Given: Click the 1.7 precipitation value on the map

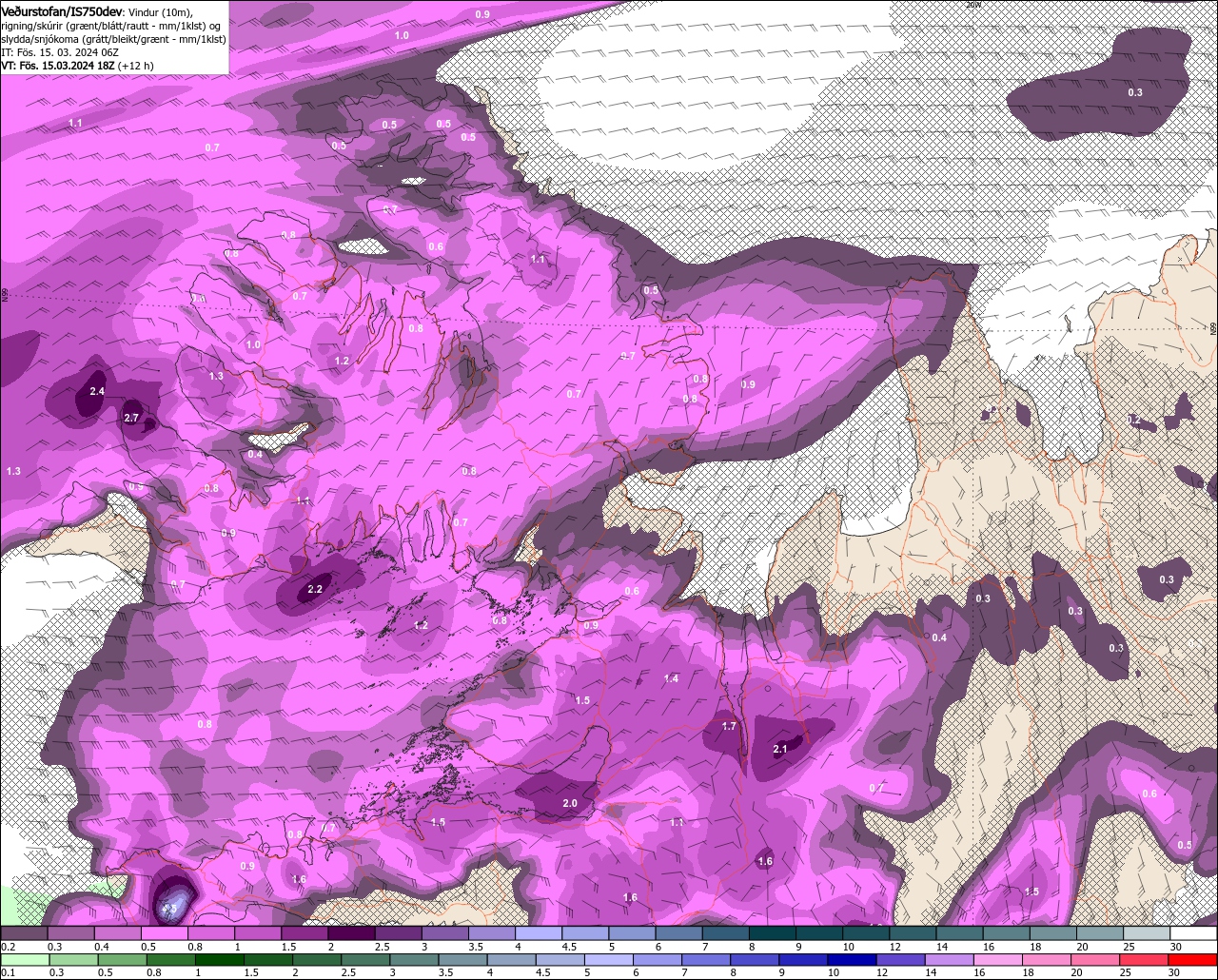Looking at the screenshot, I should coord(729,726).
